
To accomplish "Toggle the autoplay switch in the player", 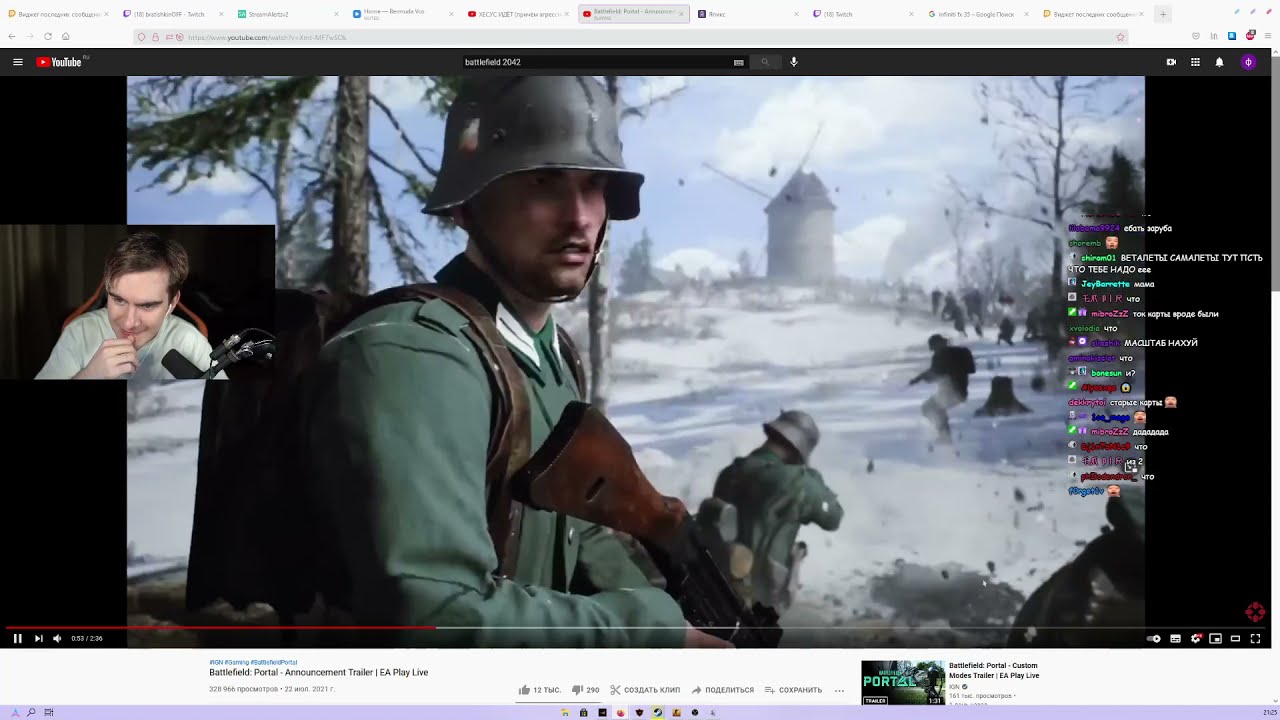I will point(1153,638).
